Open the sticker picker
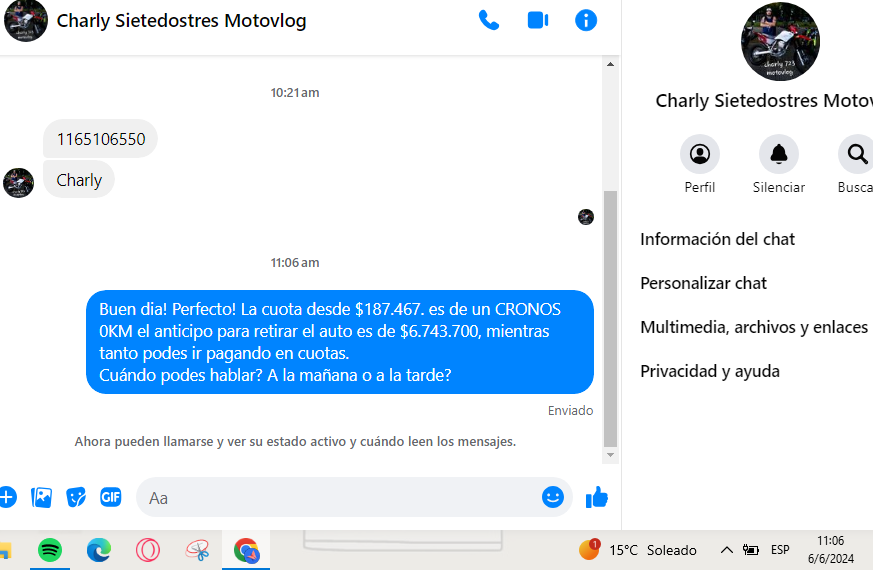This screenshot has width=873, height=570. pyautogui.click(x=76, y=497)
